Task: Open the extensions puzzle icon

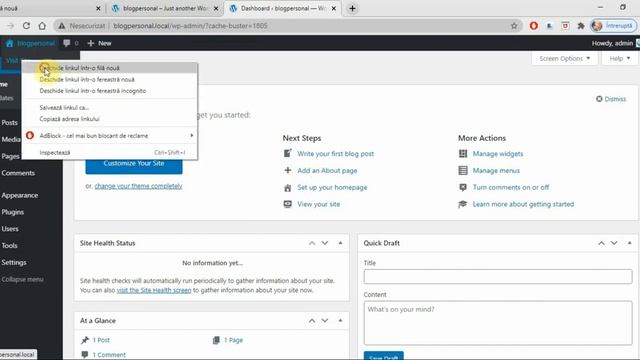Action: pos(581,26)
